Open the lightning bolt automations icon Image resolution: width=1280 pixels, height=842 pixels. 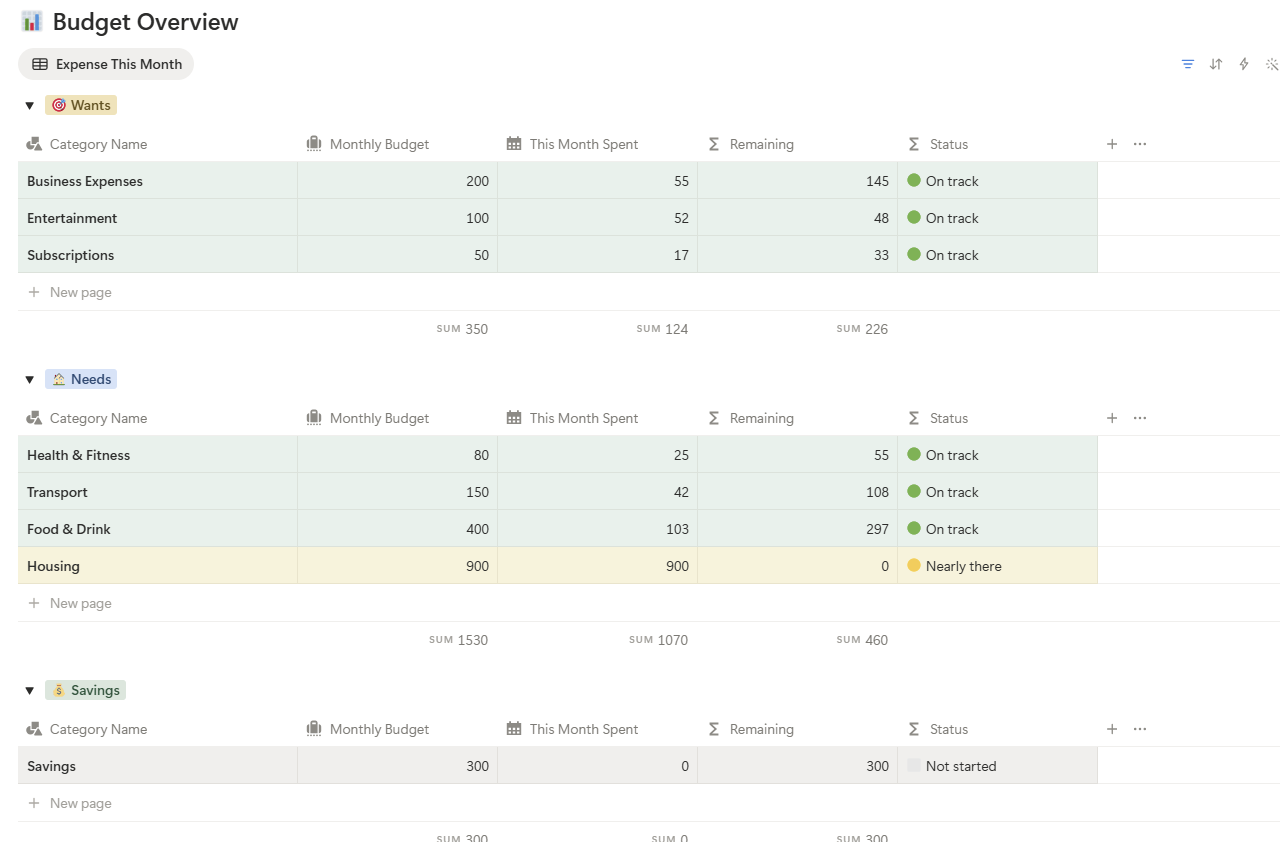point(1244,64)
